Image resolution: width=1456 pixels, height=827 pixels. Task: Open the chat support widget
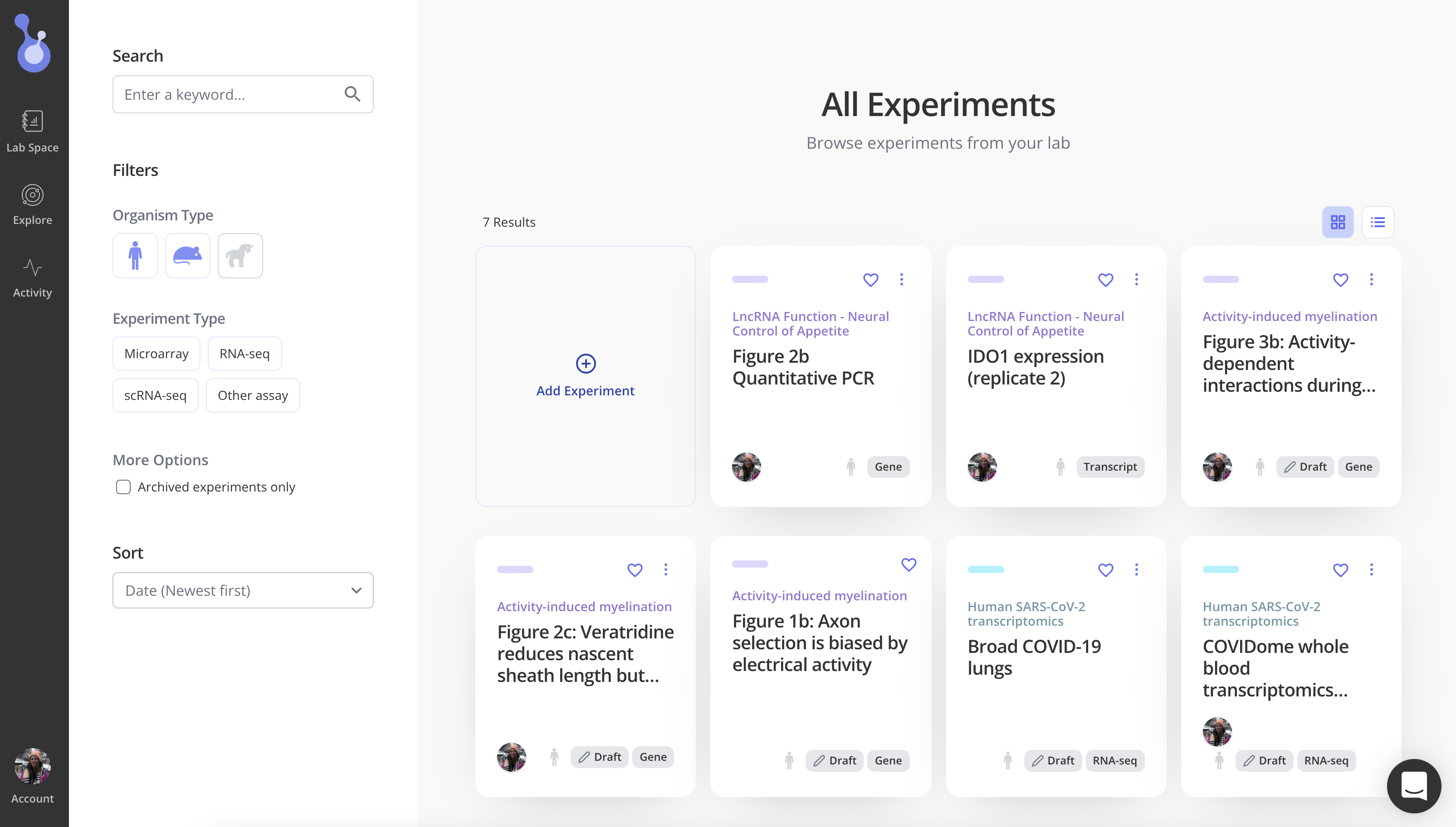[x=1414, y=786]
